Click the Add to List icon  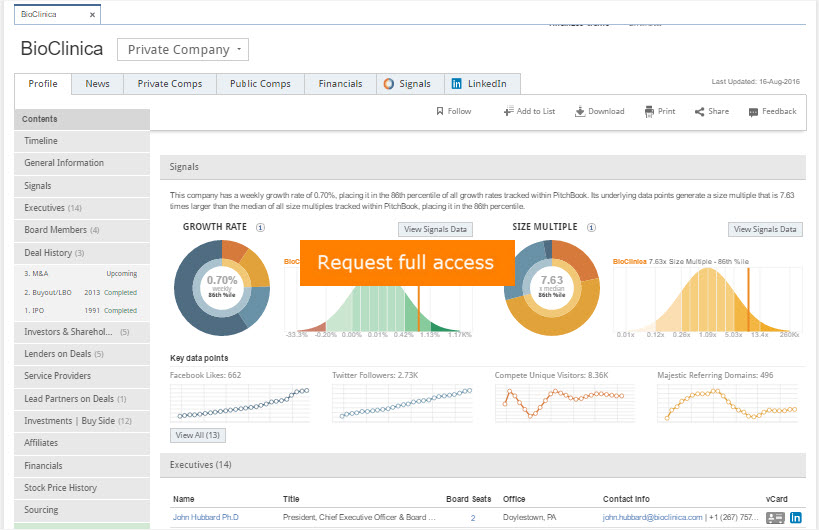[x=508, y=111]
